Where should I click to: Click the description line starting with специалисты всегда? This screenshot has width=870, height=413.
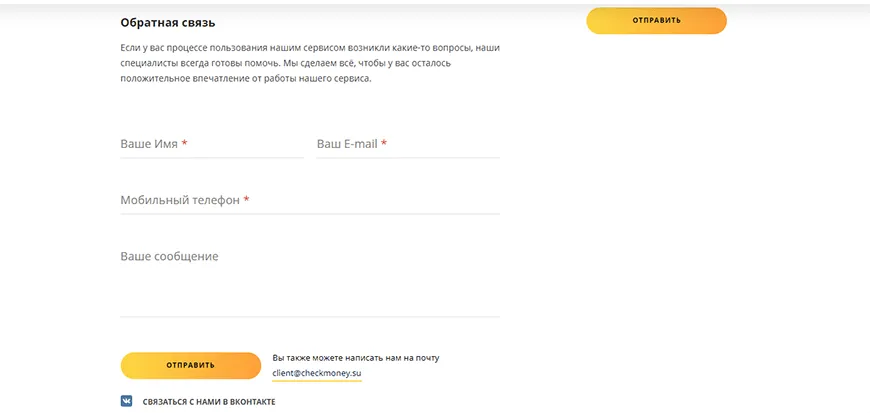pos(285,63)
